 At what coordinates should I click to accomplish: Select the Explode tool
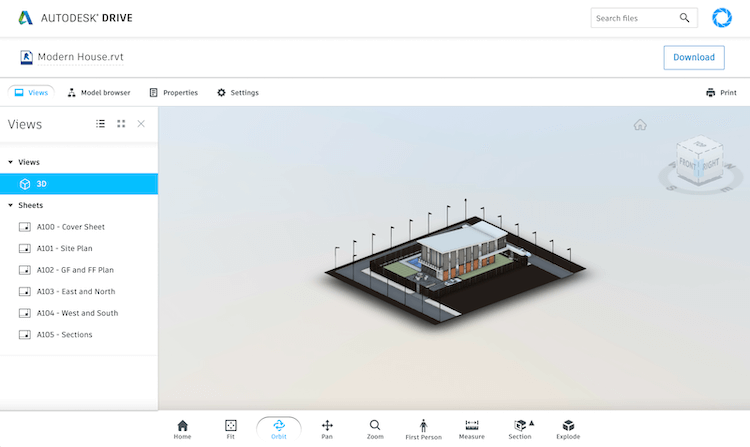pyautogui.click(x=568, y=429)
